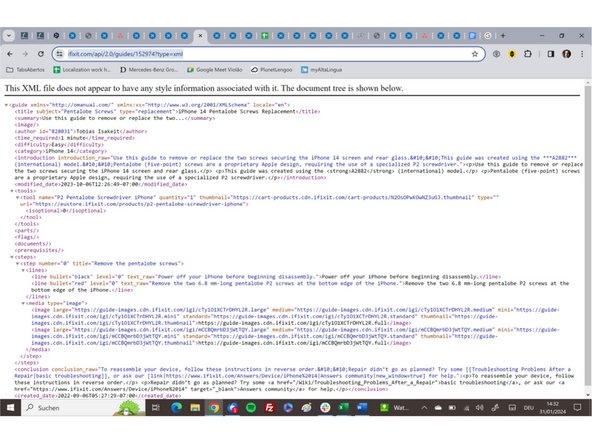Open the Extensions puzzle icon

click(528, 54)
